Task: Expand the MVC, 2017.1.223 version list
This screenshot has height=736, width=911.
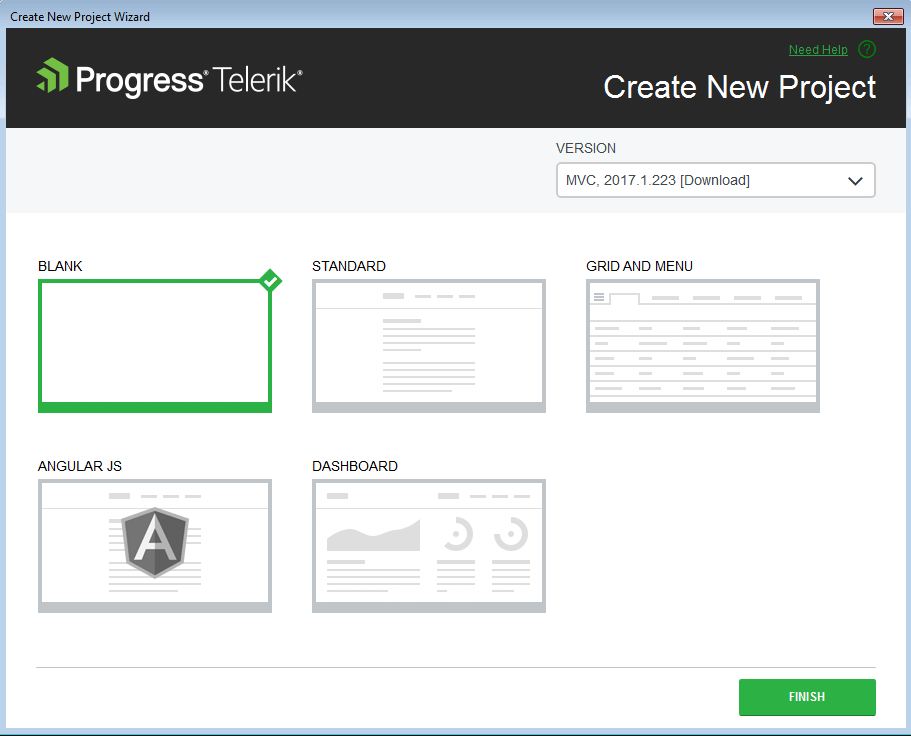Action: [715, 180]
